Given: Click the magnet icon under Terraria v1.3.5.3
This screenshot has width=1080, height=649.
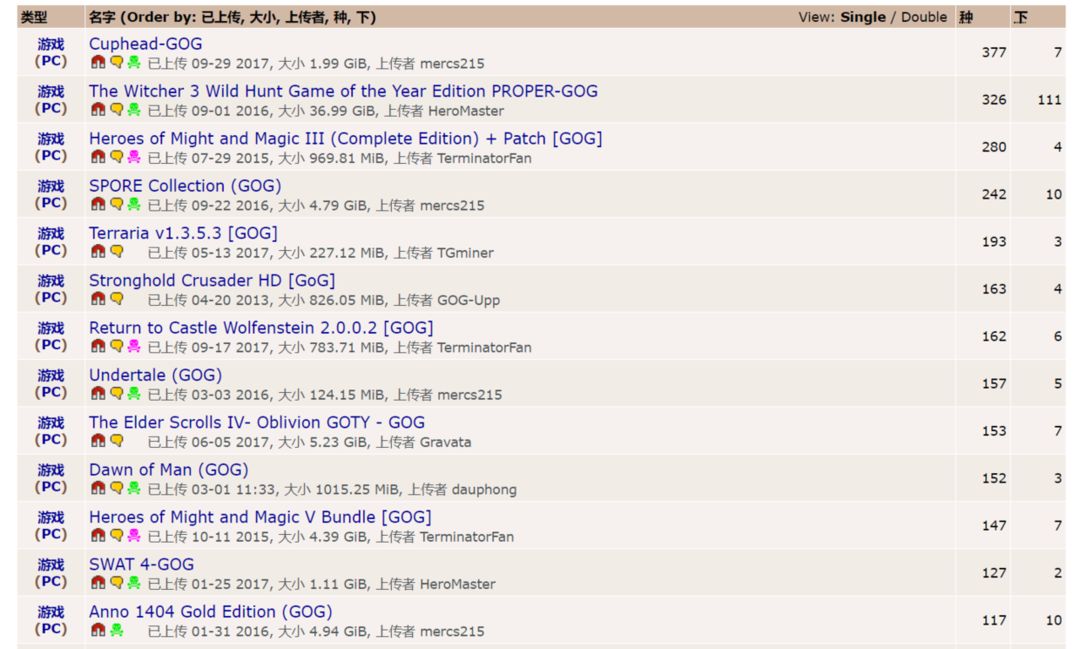Looking at the screenshot, I should coord(98,251).
